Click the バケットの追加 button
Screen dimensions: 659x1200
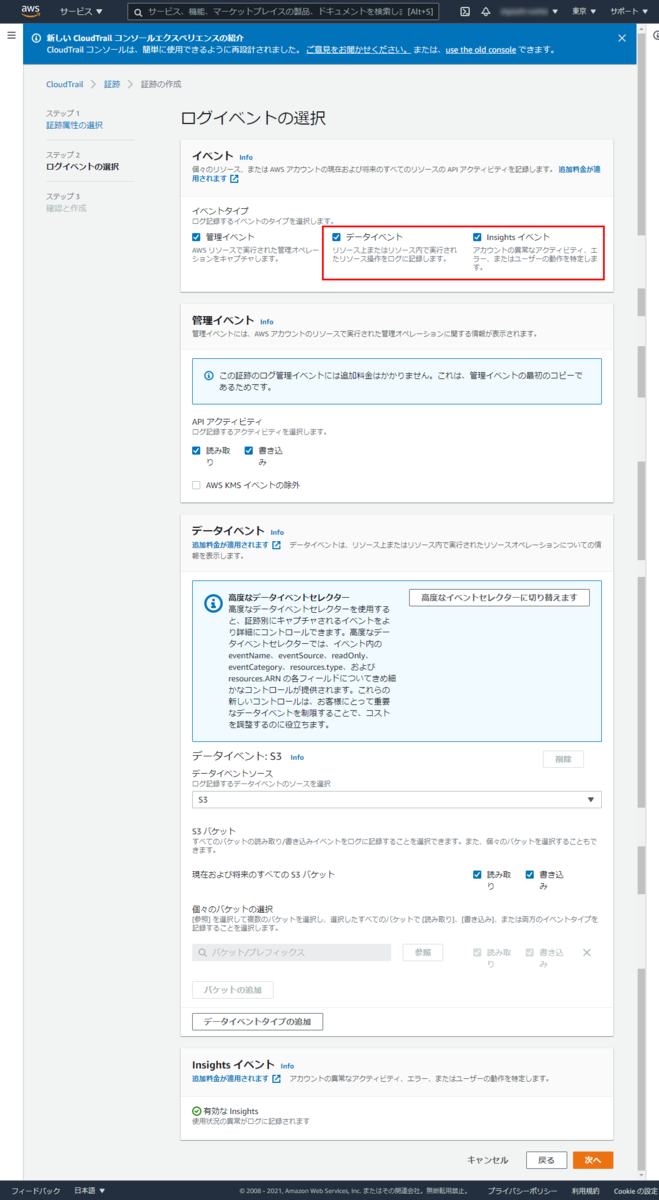pyautogui.click(x=232, y=990)
